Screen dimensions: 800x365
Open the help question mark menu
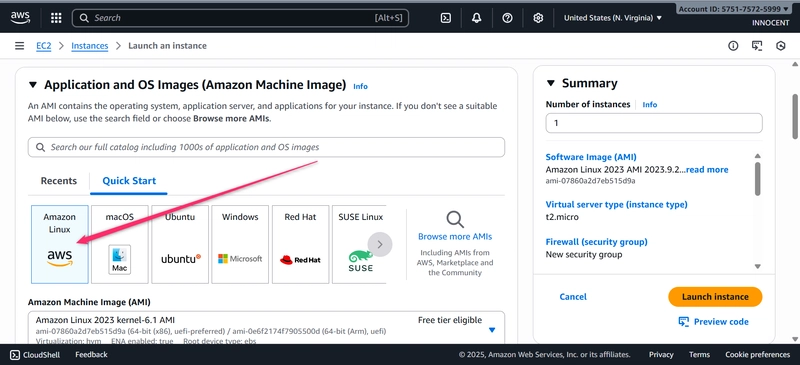507,18
